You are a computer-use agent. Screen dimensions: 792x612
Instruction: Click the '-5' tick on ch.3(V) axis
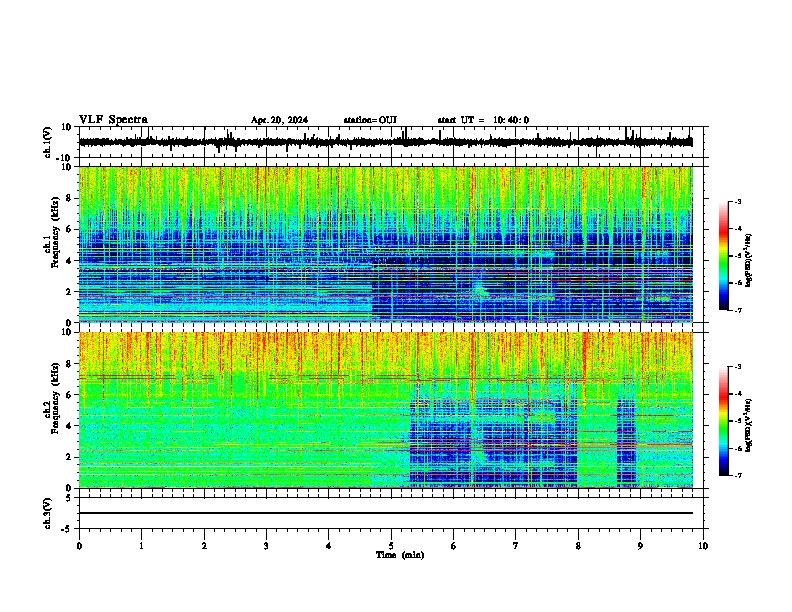[67, 529]
